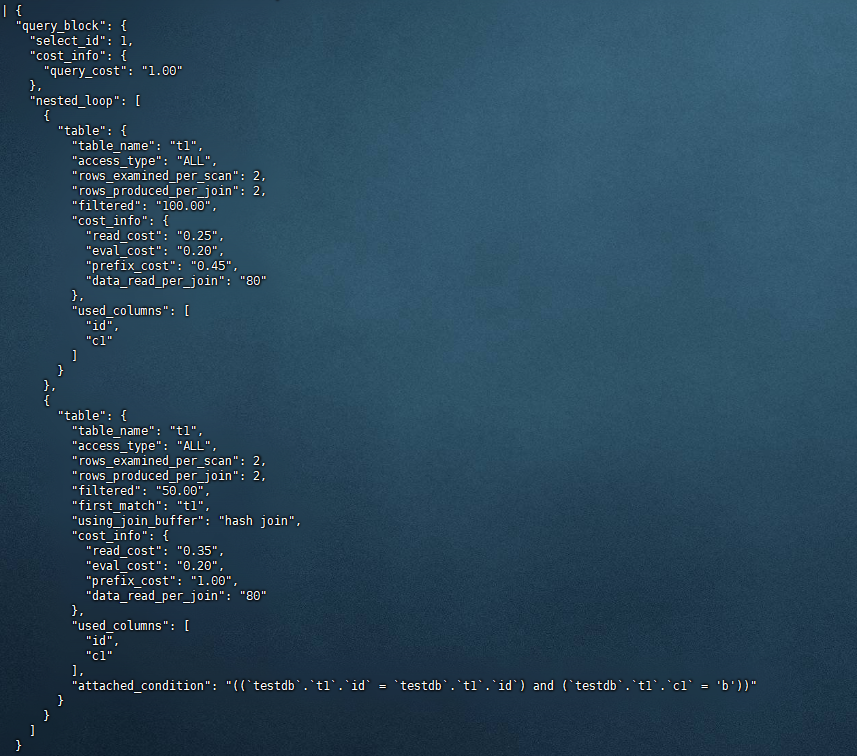
Task: Click data_read_per_join line following prefix_cost 1.00
Action: pyautogui.click(x=176, y=596)
